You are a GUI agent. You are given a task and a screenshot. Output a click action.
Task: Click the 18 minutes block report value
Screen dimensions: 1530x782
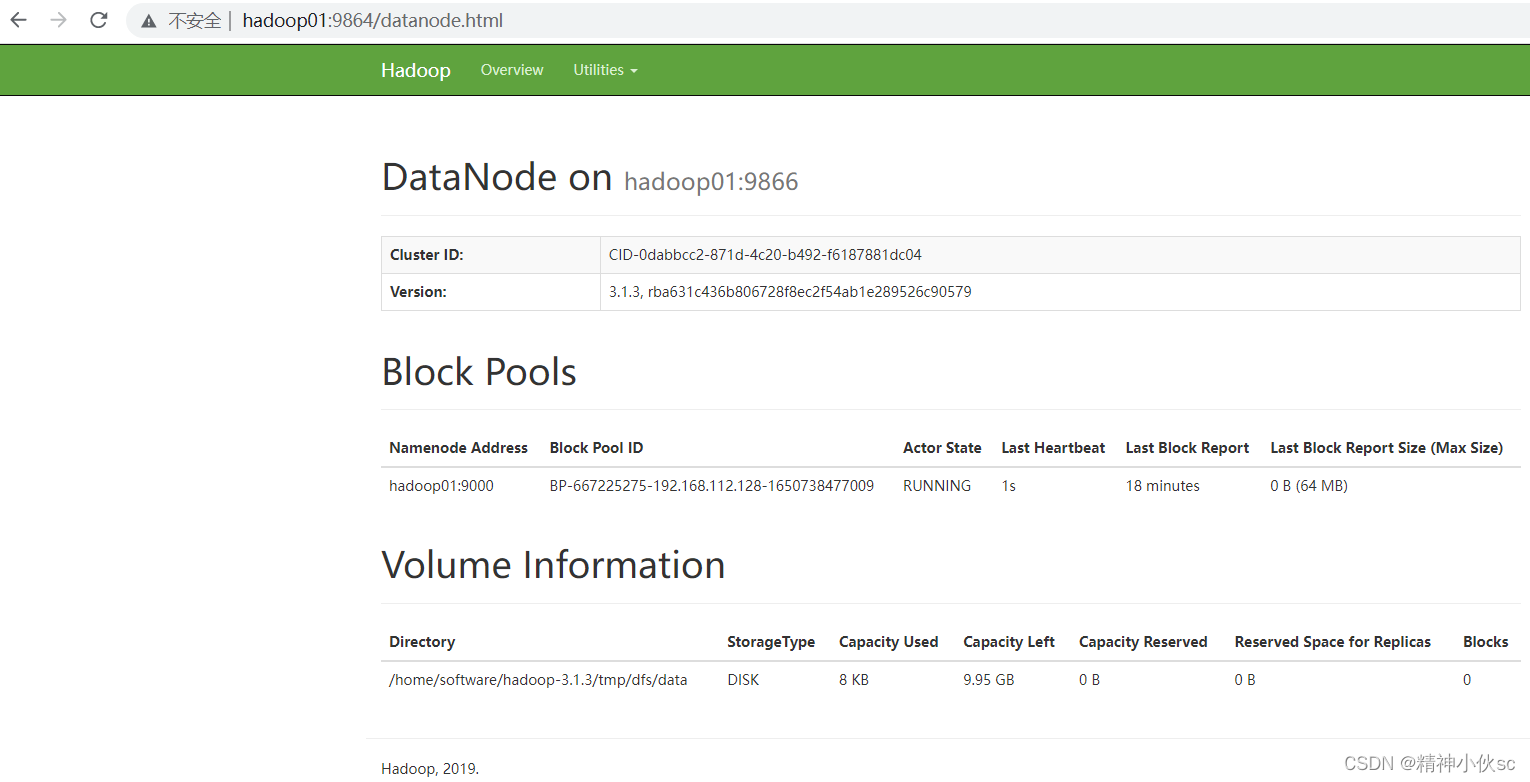click(x=1163, y=486)
